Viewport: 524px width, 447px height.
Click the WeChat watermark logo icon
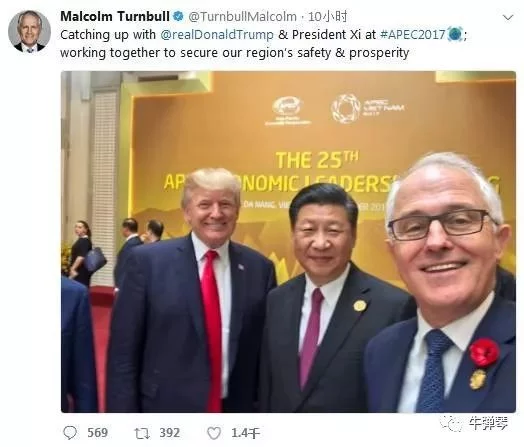point(451,424)
